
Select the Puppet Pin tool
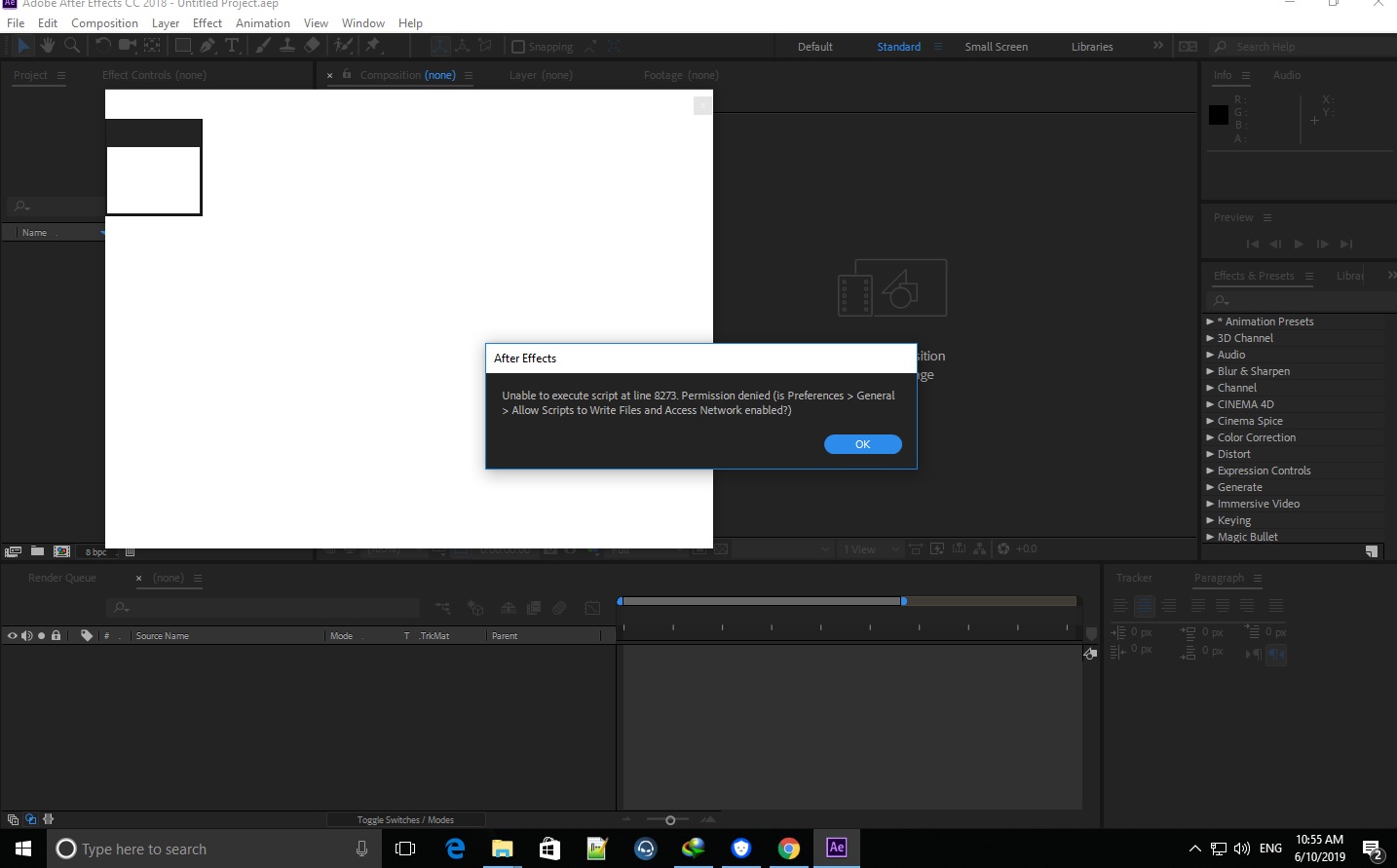(x=373, y=45)
